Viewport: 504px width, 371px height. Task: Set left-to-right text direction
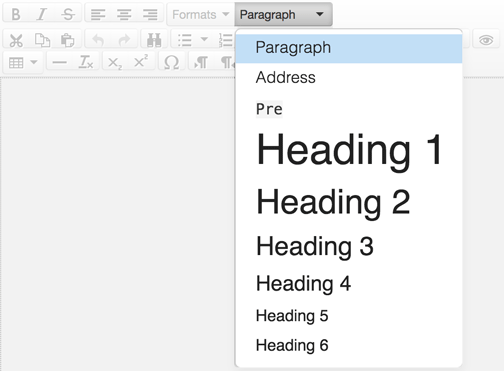coord(201,62)
